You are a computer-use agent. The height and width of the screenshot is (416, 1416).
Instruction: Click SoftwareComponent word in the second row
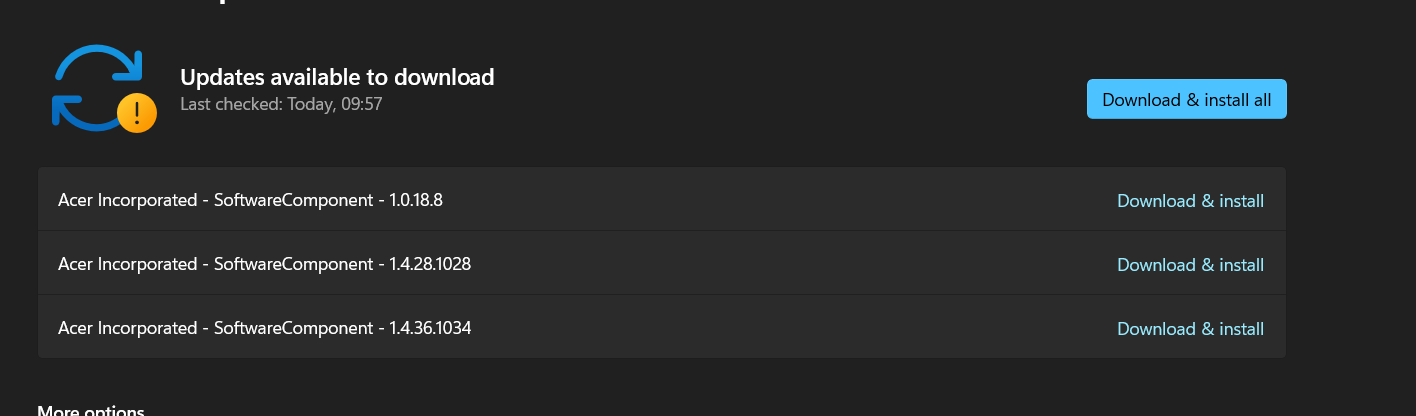[293, 264]
